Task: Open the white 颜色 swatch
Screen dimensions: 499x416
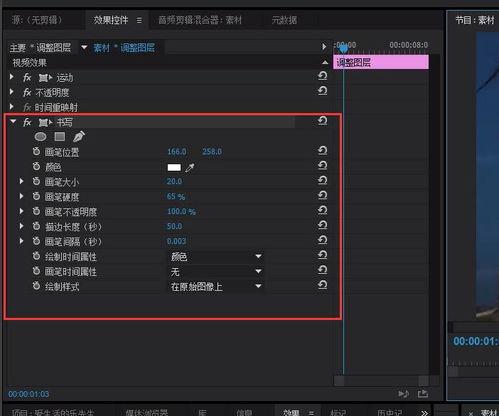Action: (x=174, y=167)
